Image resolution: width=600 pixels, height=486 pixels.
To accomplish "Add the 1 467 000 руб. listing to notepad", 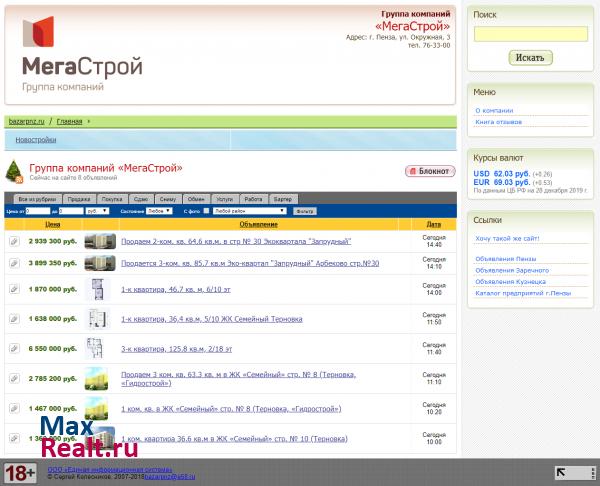I will click(14, 408).
